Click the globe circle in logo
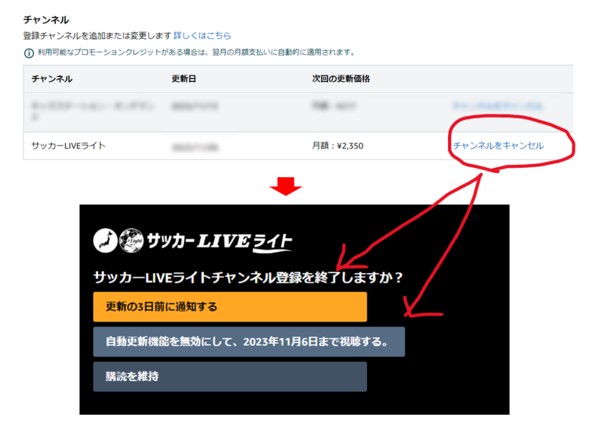 (131, 241)
